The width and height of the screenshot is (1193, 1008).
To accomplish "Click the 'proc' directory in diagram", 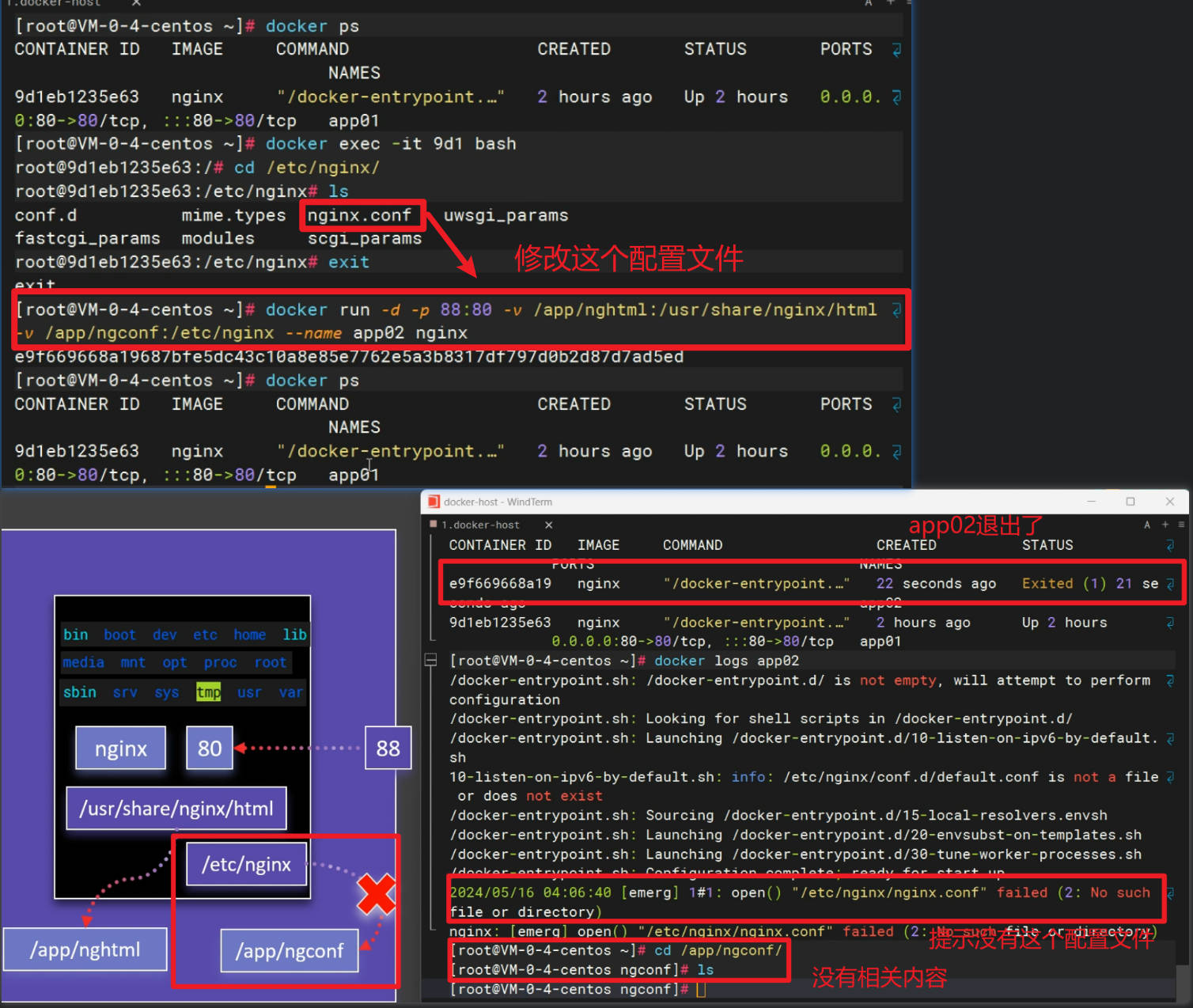I will (x=220, y=662).
